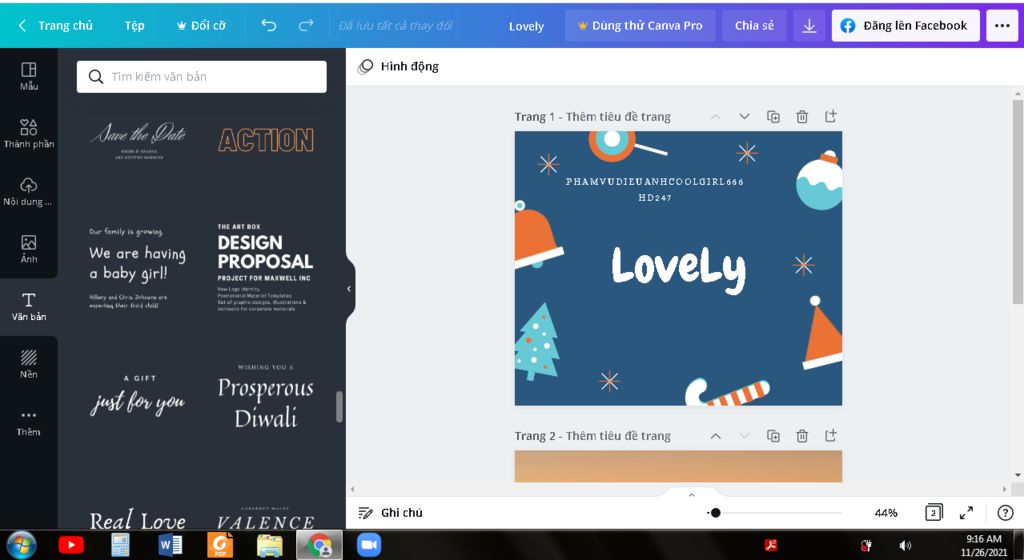
Task: Click Đăng lên Facebook button
Action: tap(906, 25)
